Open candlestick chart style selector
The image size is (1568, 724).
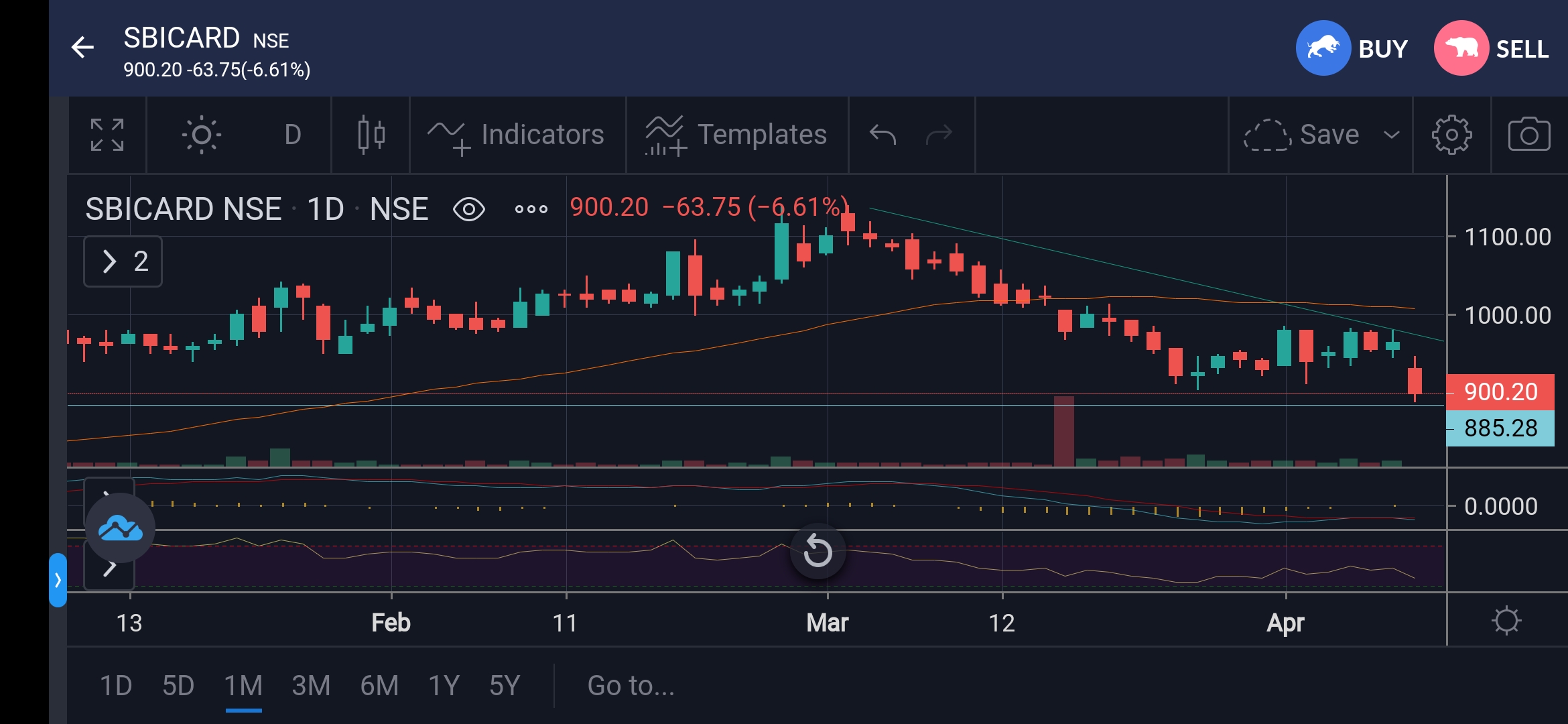[371, 135]
